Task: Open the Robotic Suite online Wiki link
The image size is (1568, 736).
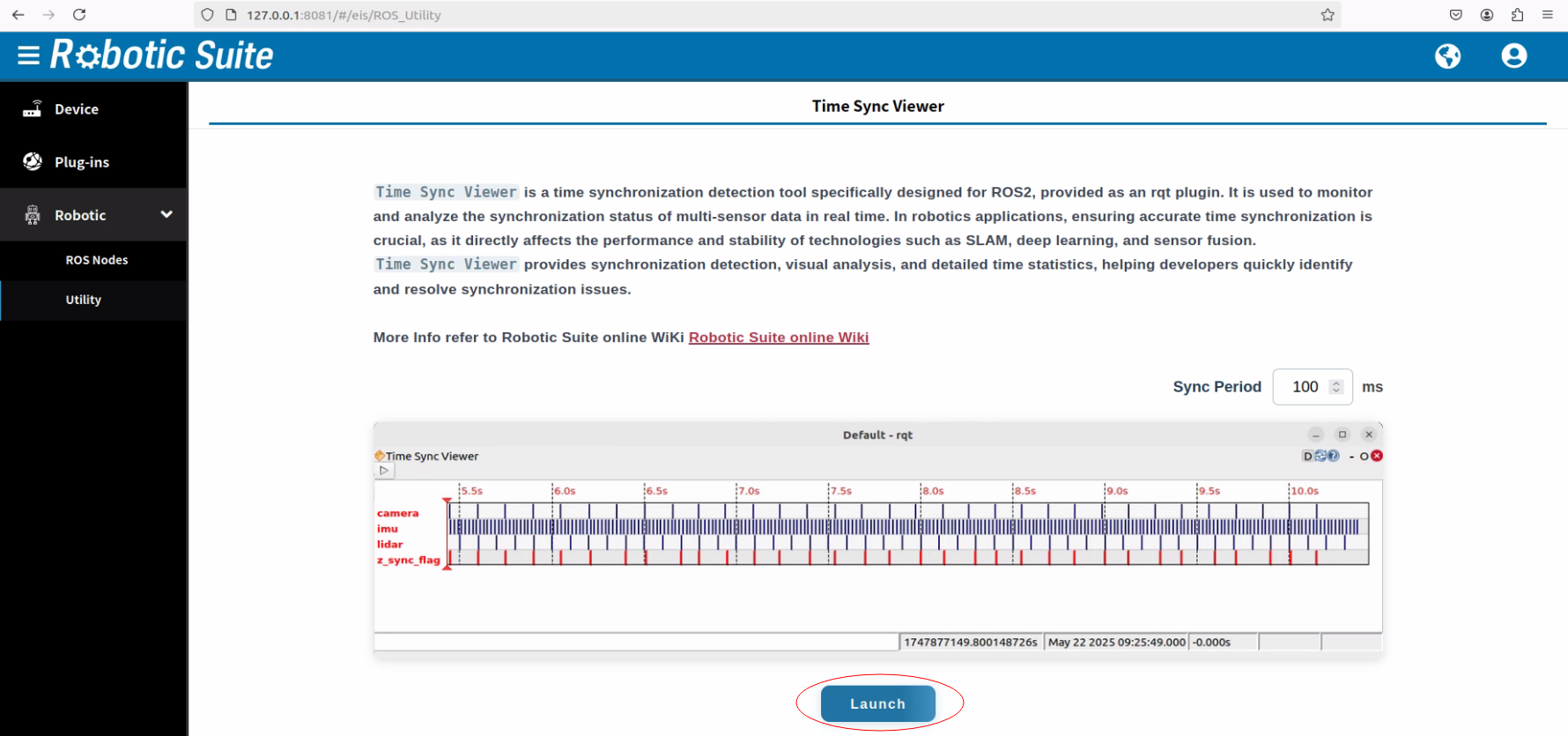Action: click(779, 338)
